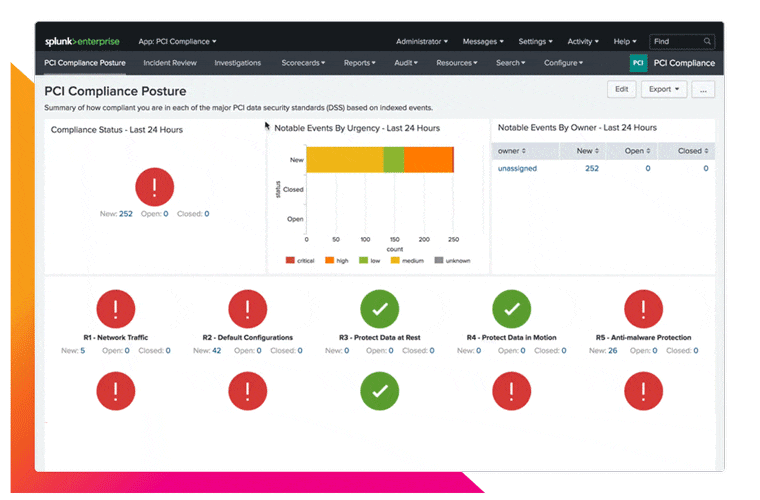760x500 pixels.
Task: Click the Compliance Status red alert icon
Action: pyautogui.click(x=155, y=187)
